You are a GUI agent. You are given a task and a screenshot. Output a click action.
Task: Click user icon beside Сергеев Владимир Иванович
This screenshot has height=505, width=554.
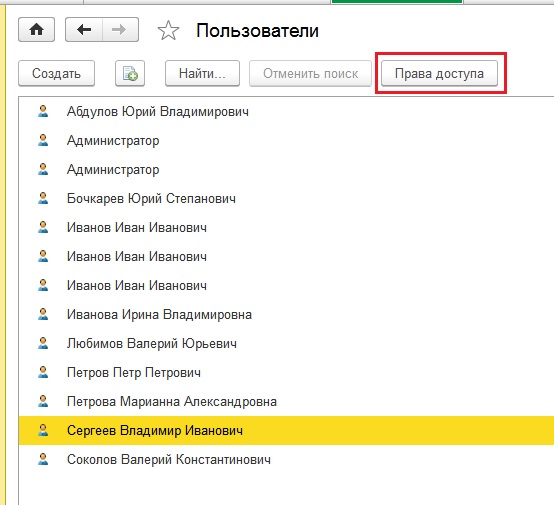pyautogui.click(x=43, y=430)
